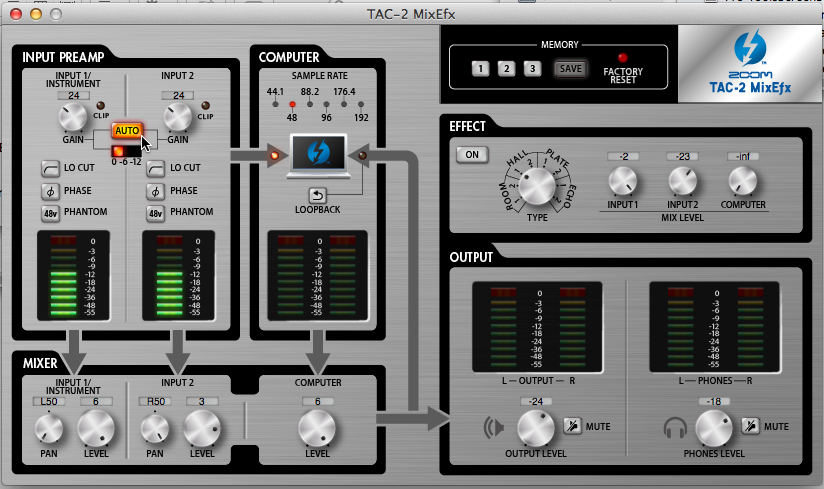Screen dimensions: 824x489
Task: Click the mixer Input 2 PAN knob
Action: [x=154, y=429]
